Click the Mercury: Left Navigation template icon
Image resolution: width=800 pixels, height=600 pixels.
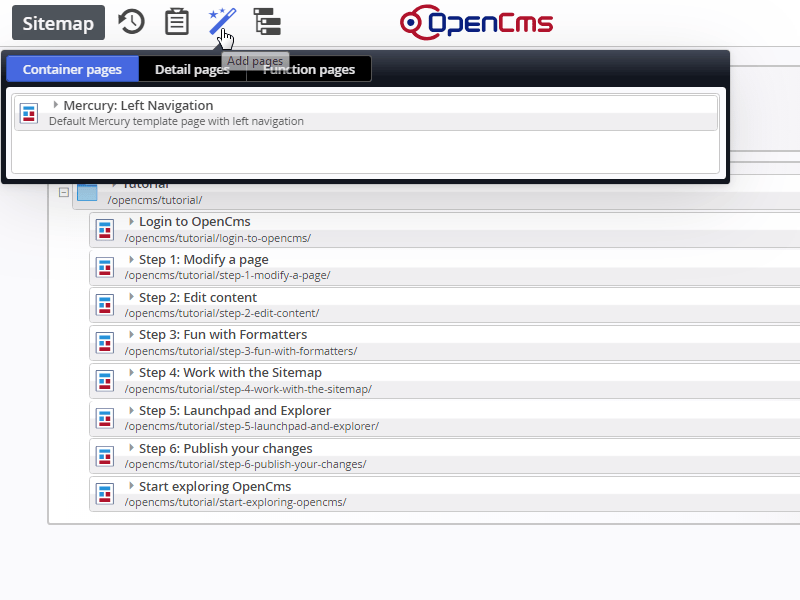(28, 113)
